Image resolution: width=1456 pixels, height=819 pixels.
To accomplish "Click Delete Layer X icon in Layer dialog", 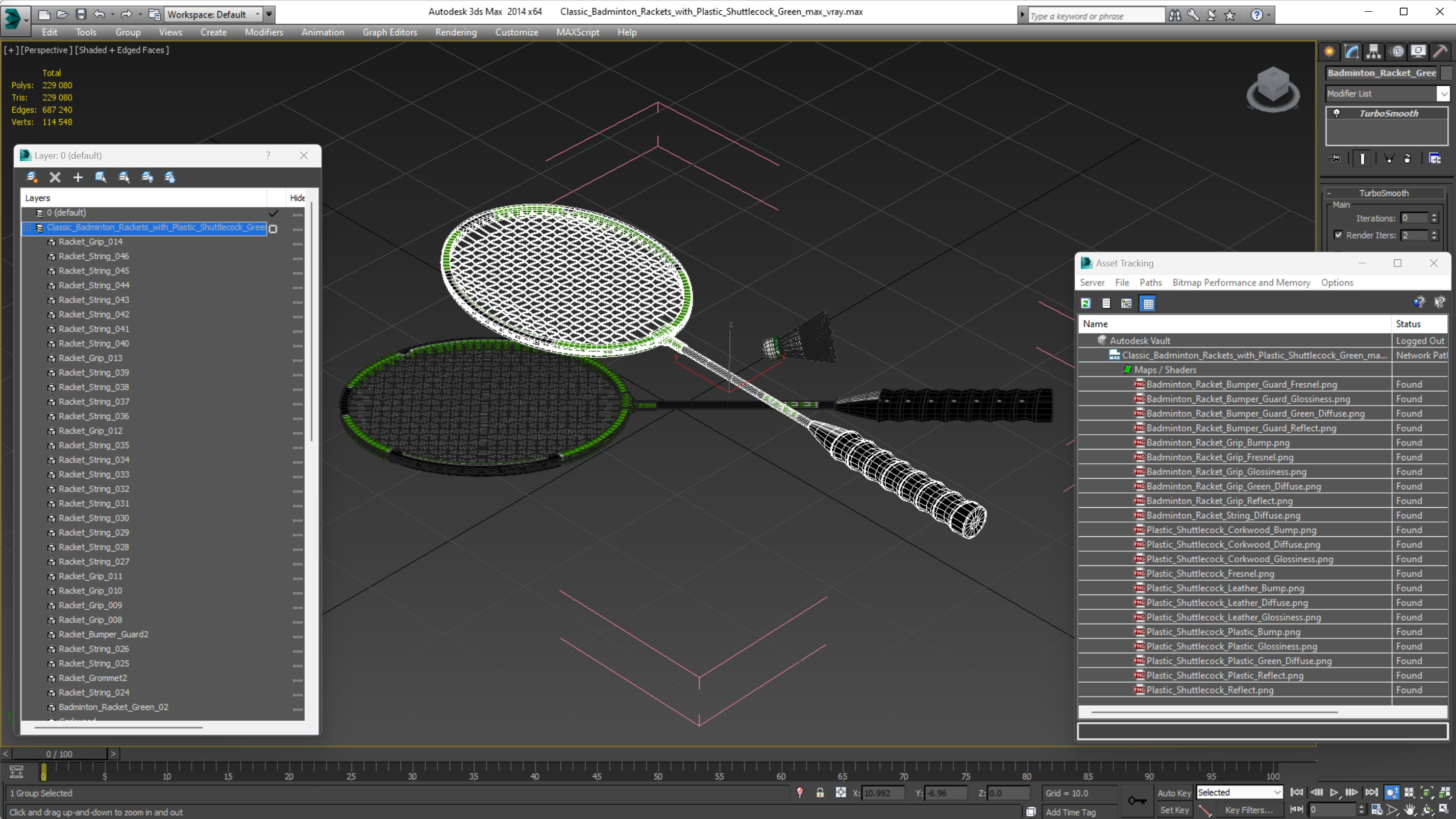I will pyautogui.click(x=55, y=178).
